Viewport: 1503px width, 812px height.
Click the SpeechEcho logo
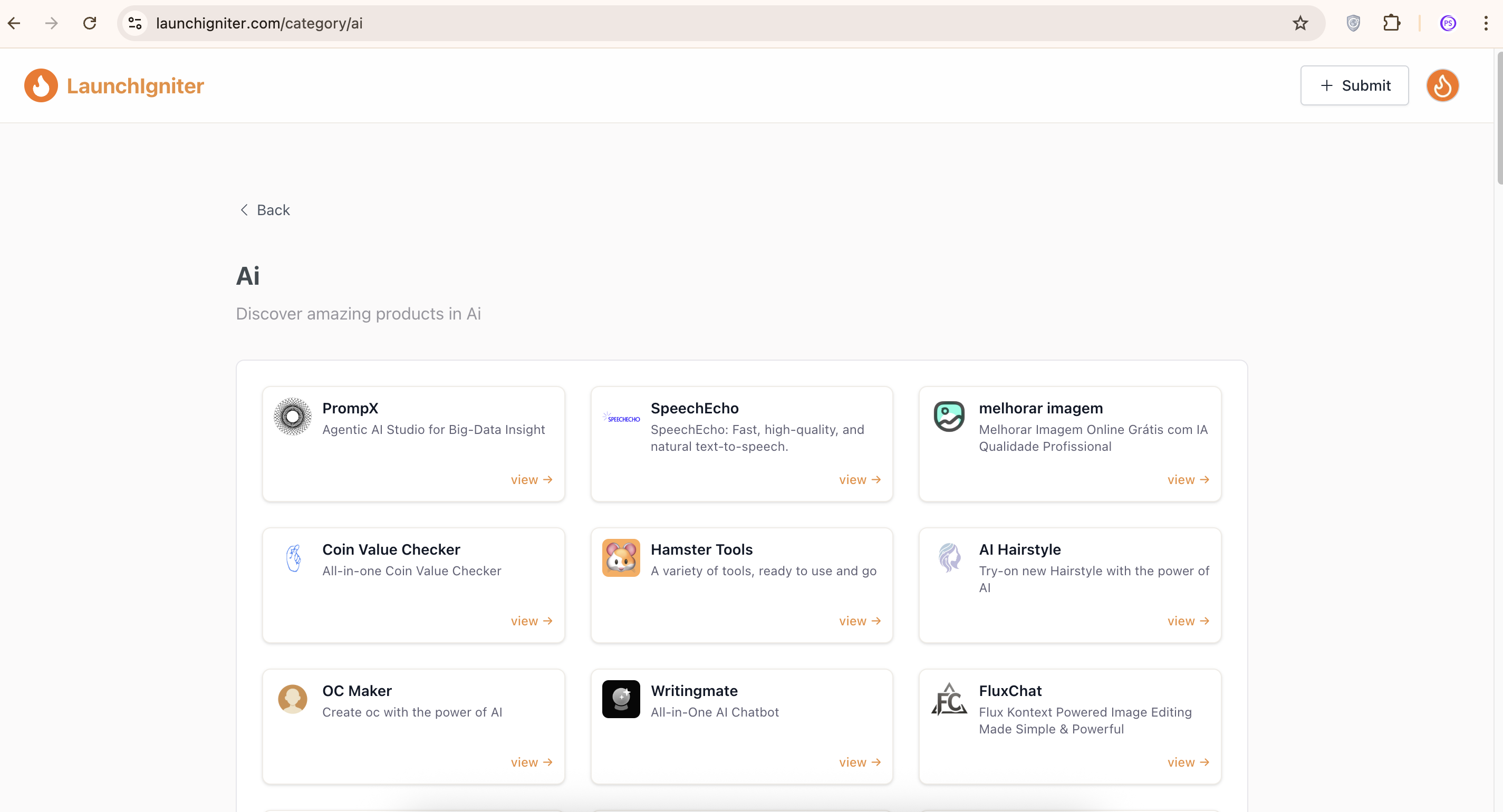(x=621, y=418)
